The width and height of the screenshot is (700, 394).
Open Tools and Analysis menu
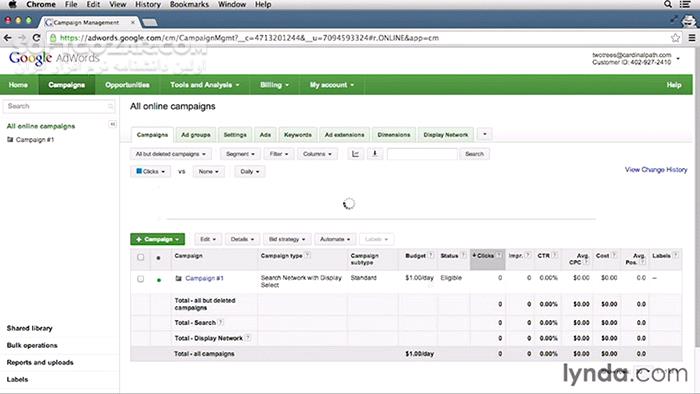[x=204, y=85]
